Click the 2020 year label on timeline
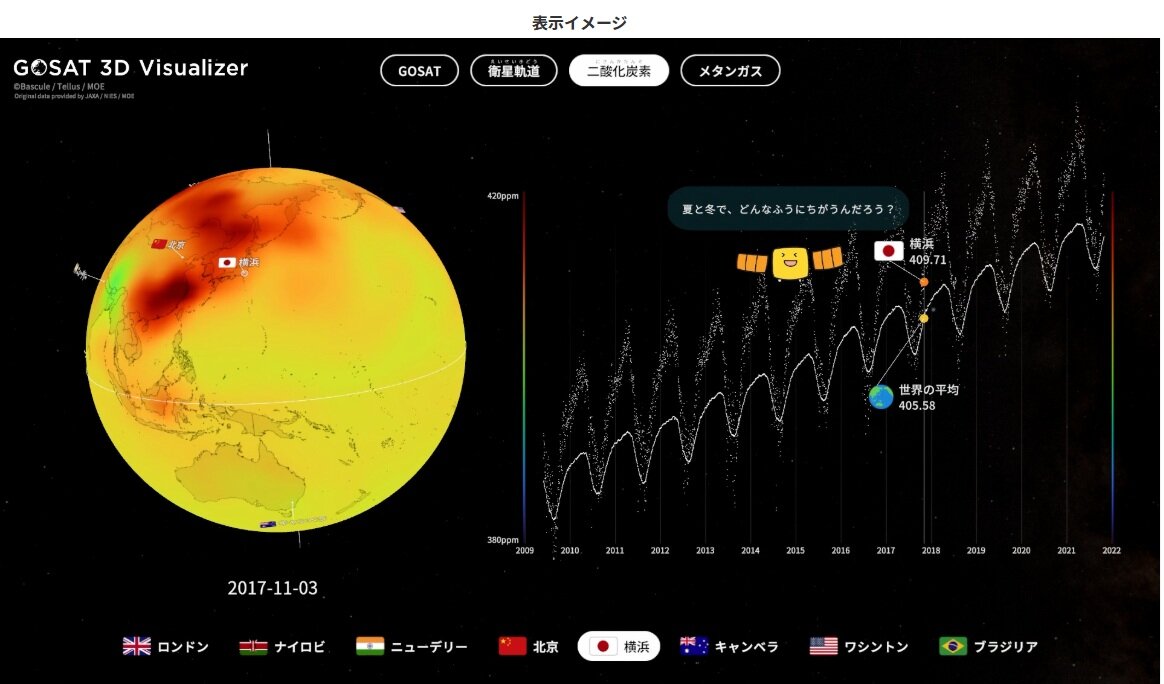 click(x=1021, y=550)
